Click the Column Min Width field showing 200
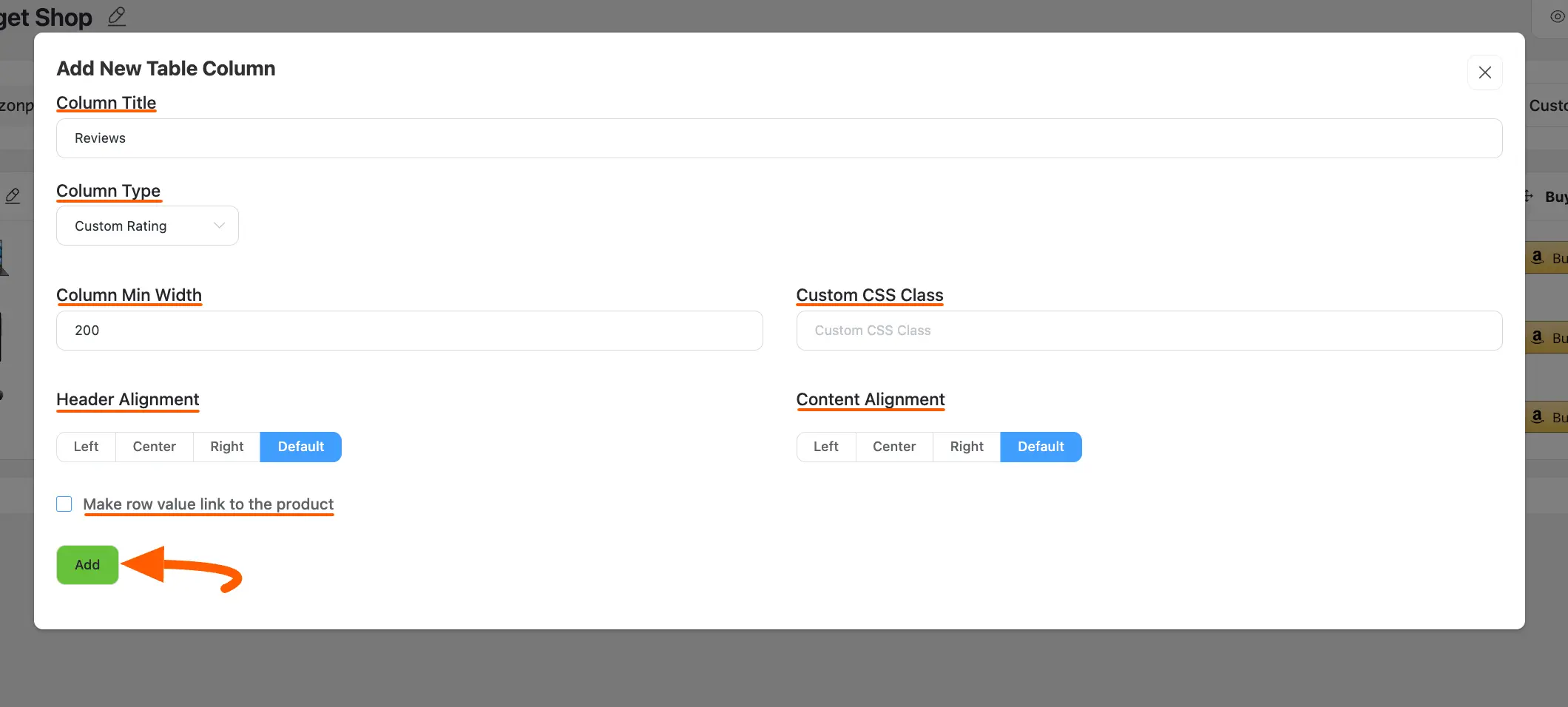Image resolution: width=1568 pixels, height=707 pixels. click(409, 331)
